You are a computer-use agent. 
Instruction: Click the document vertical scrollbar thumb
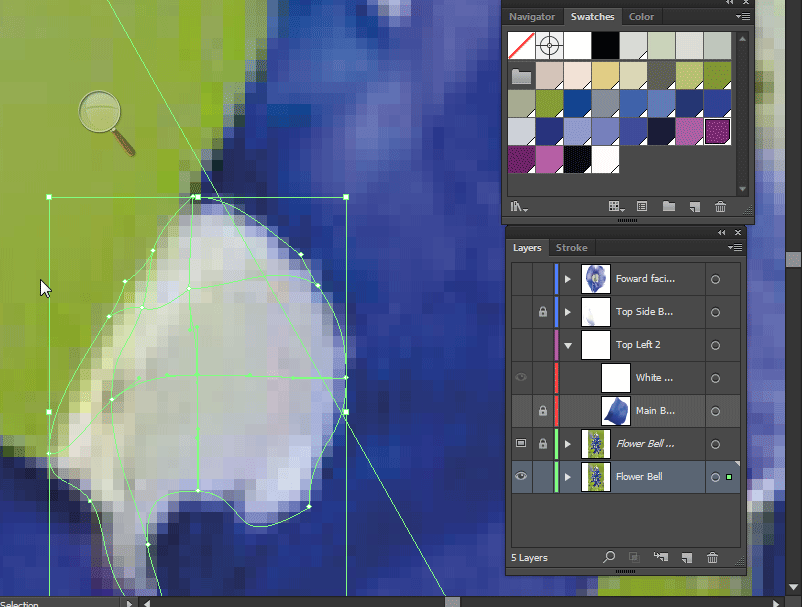point(793,259)
